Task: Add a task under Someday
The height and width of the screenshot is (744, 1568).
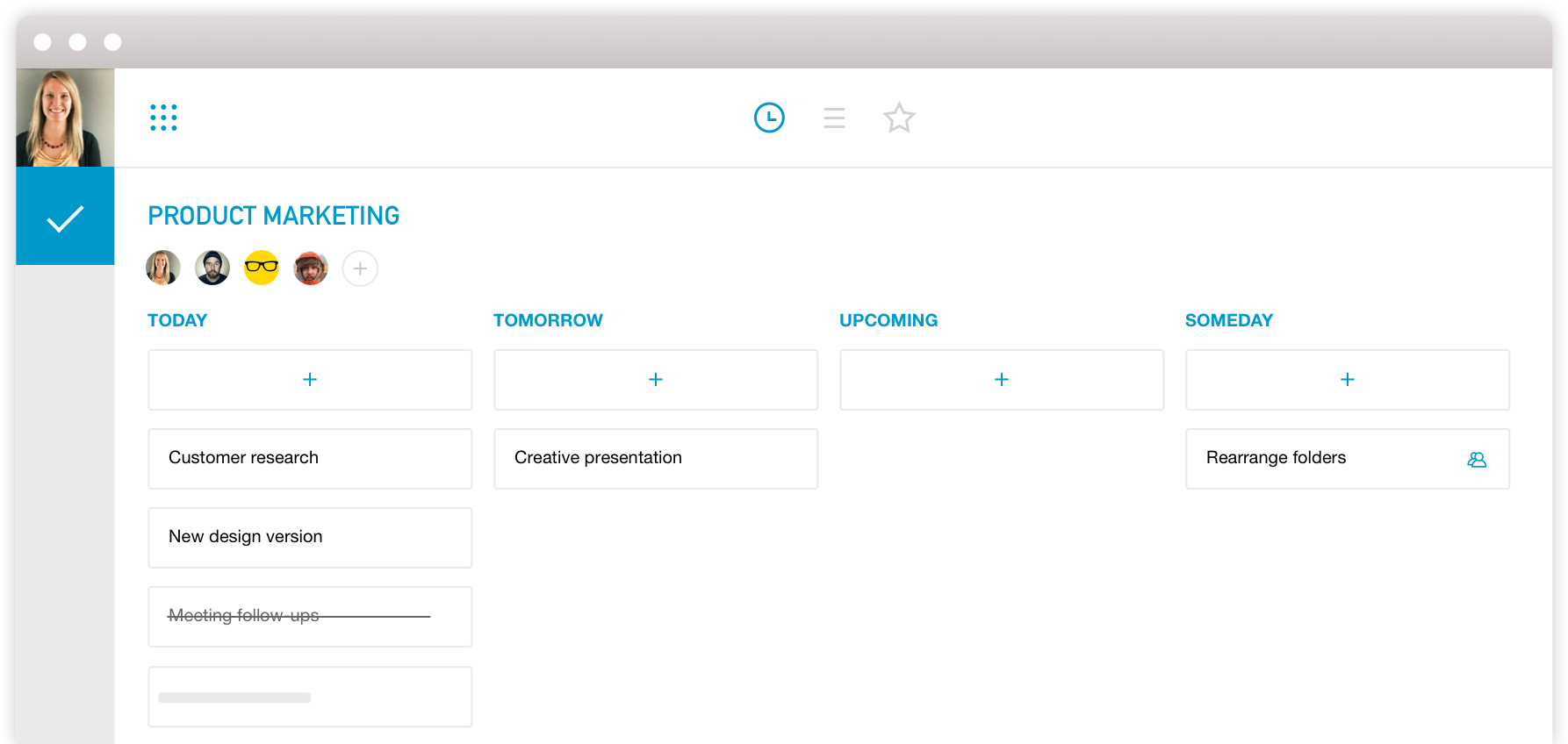Action: 1348,380
